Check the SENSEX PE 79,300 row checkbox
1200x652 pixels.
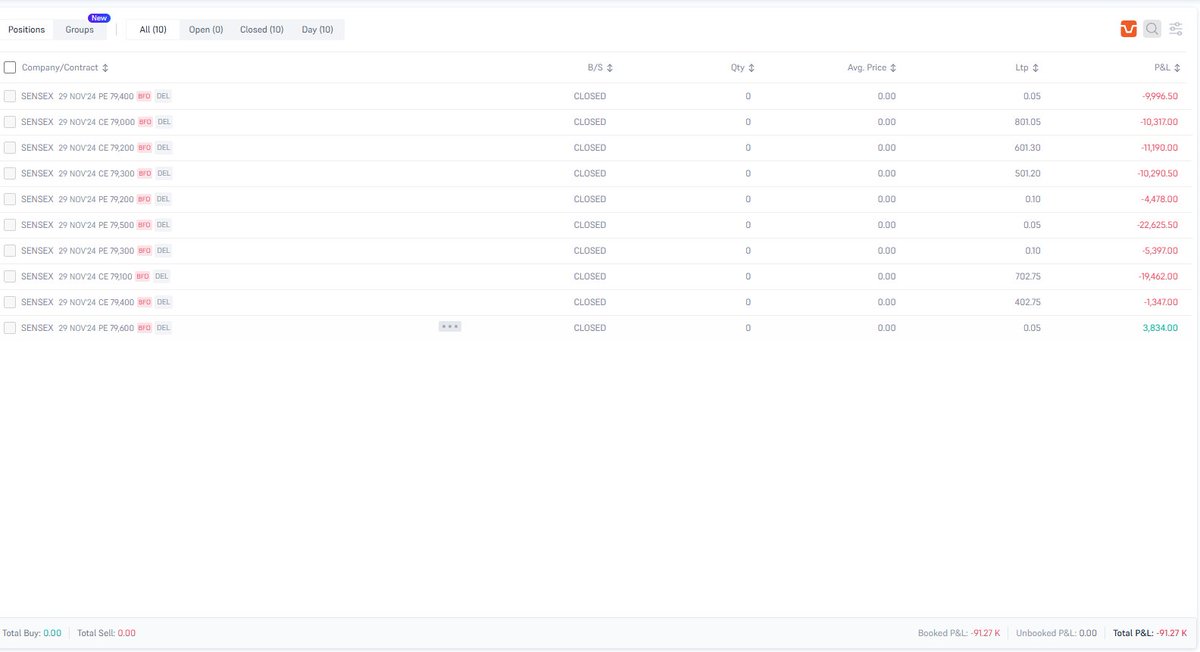10,250
